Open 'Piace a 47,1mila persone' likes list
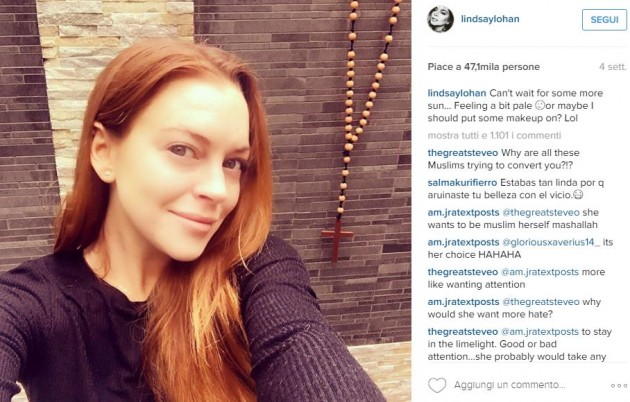630x402 pixels. click(x=483, y=67)
